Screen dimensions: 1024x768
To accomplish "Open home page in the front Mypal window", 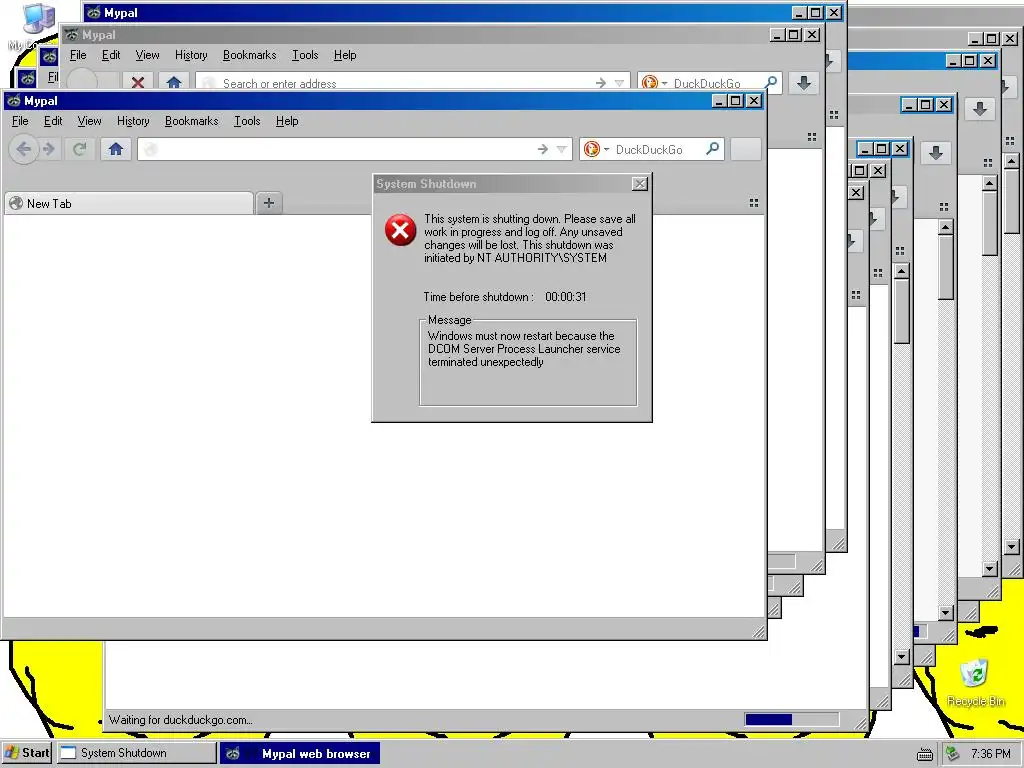I will coord(116,150).
